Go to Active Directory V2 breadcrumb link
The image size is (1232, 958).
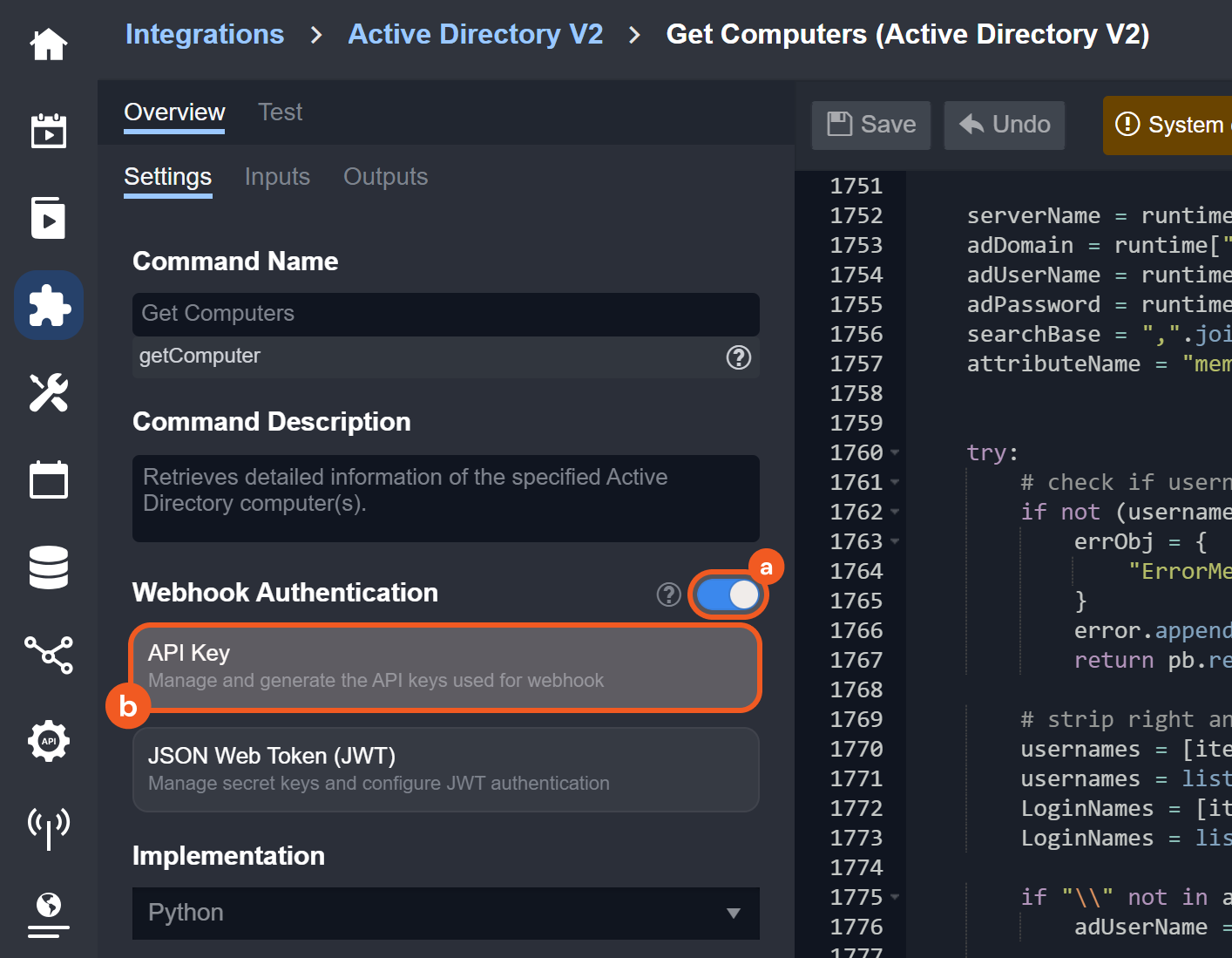[475, 34]
